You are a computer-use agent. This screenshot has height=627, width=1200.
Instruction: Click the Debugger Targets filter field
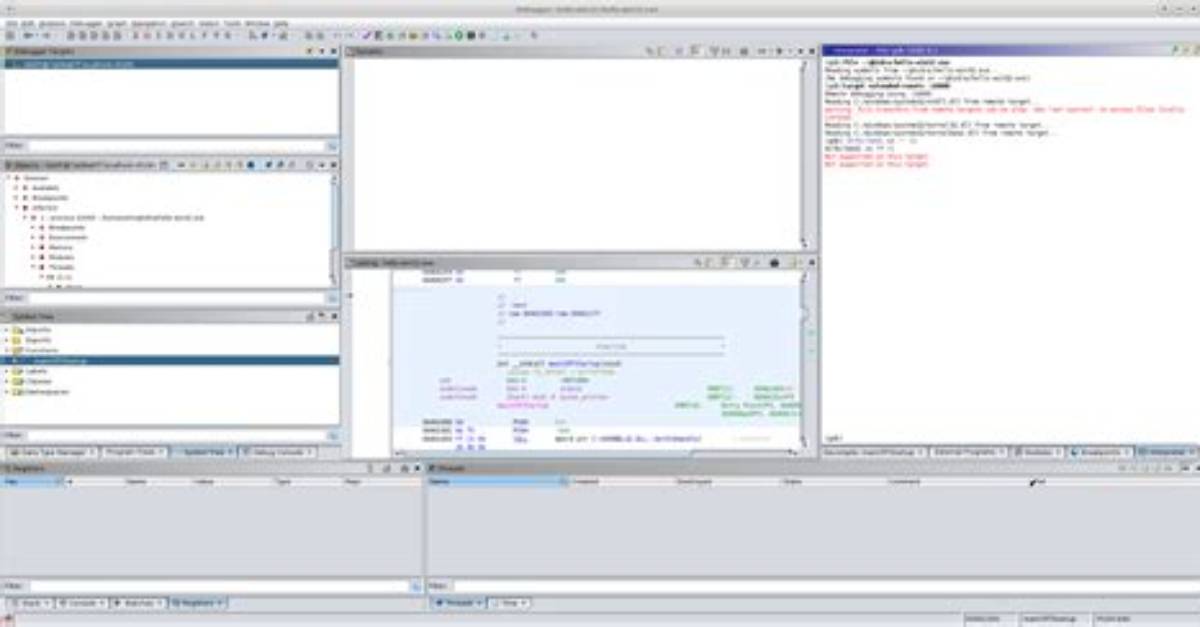click(x=177, y=146)
